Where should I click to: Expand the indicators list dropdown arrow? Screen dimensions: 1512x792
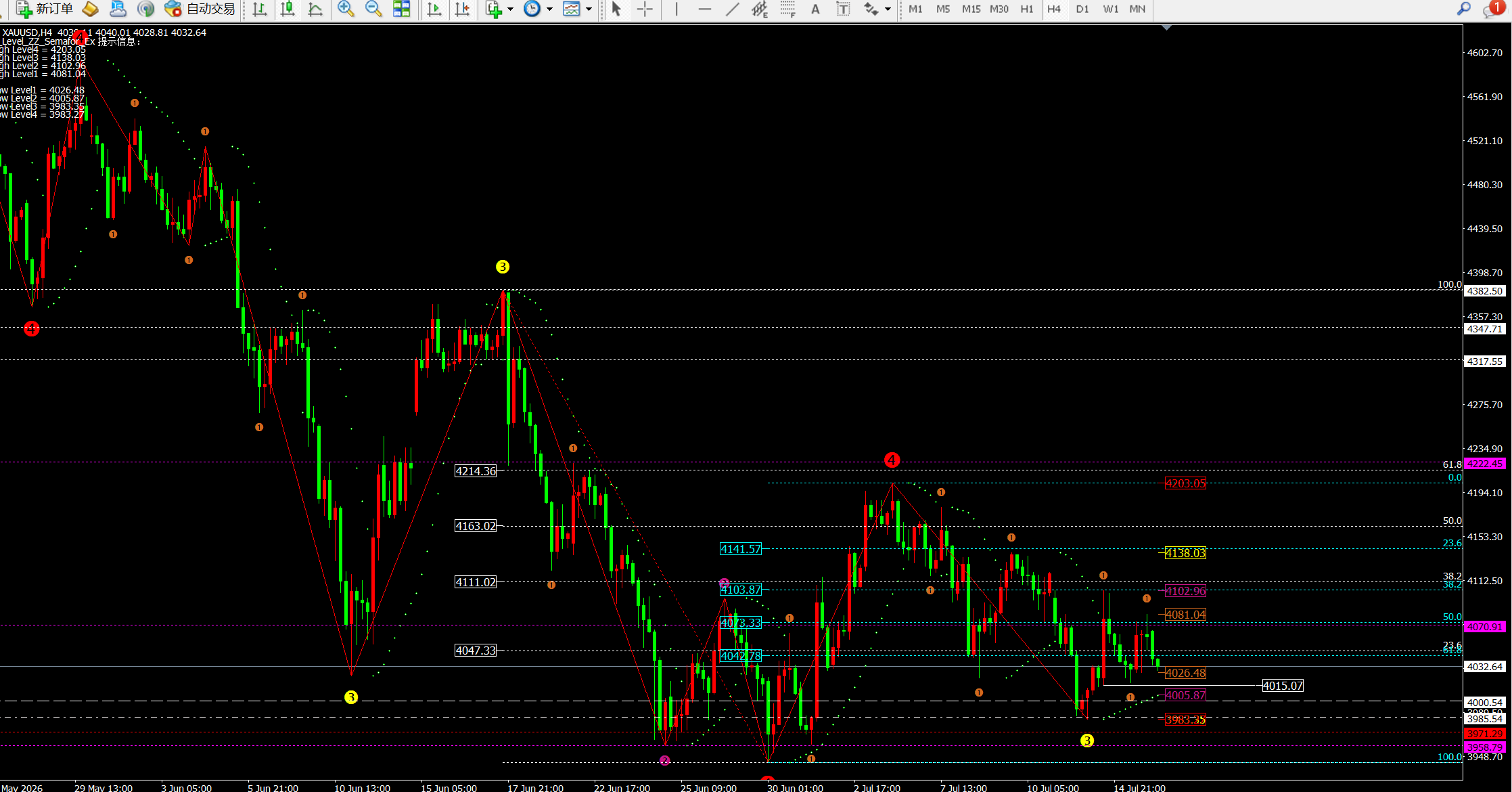pos(510,9)
